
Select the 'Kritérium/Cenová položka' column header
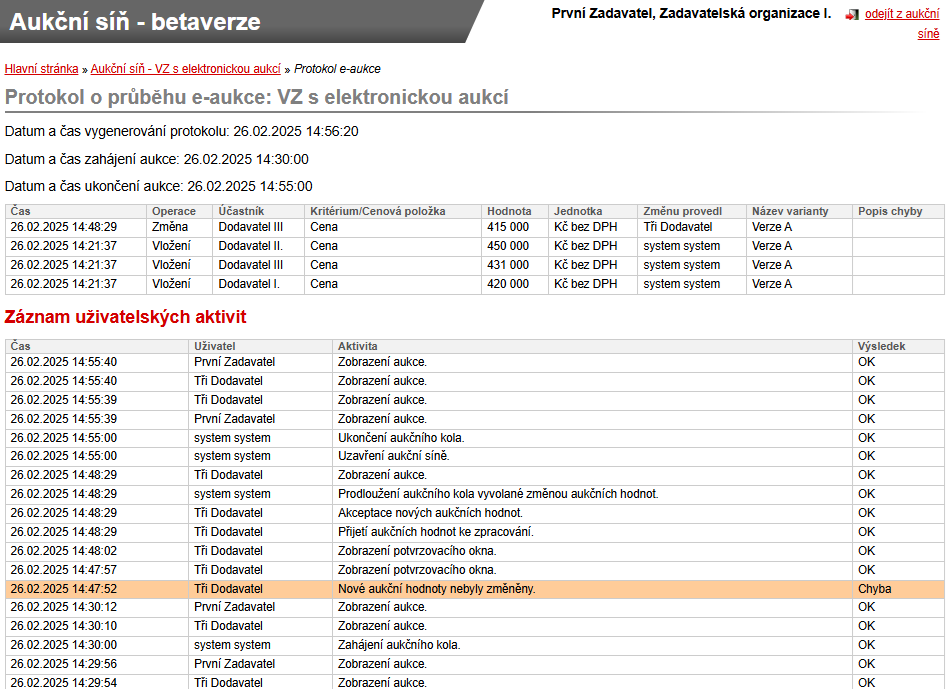click(377, 211)
